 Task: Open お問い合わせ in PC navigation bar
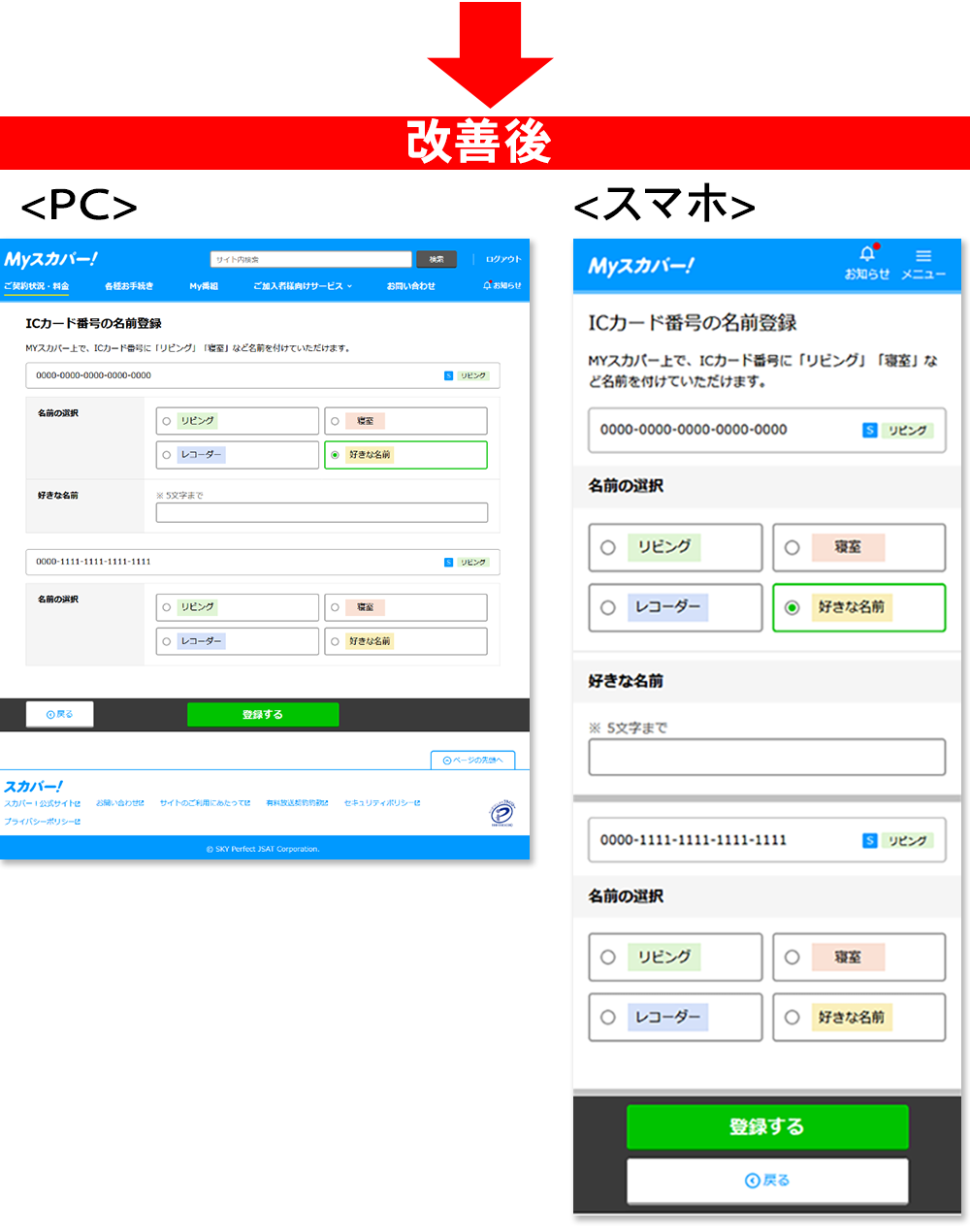tap(410, 286)
